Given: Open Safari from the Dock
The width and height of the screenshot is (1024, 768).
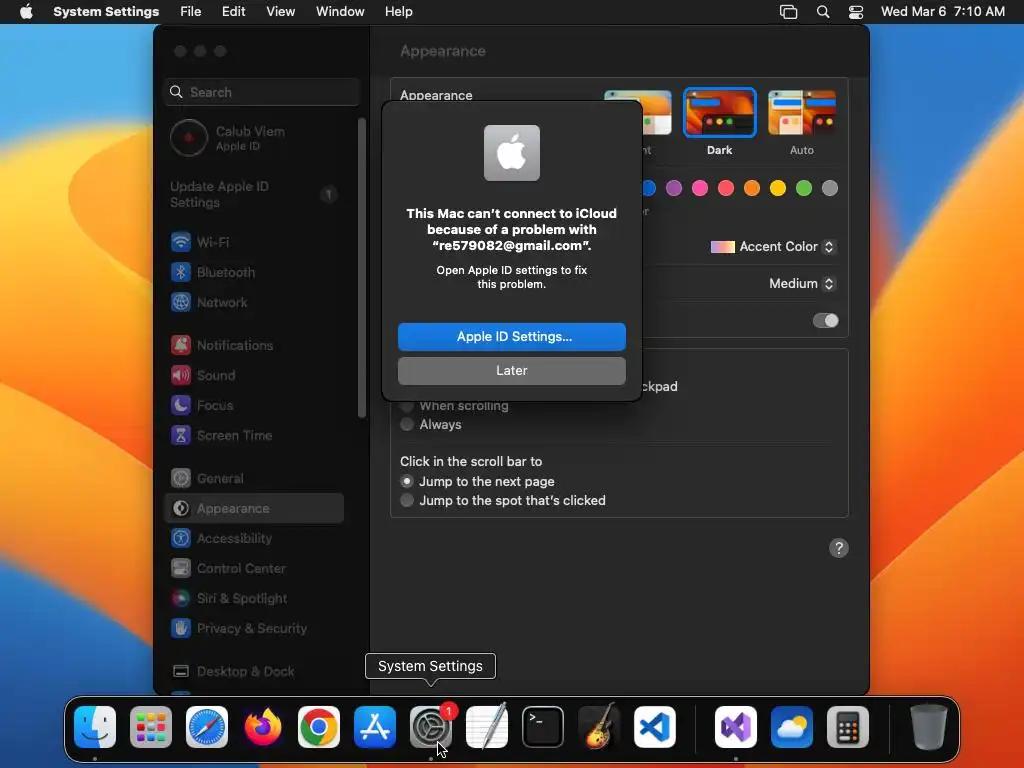Looking at the screenshot, I should 207,727.
